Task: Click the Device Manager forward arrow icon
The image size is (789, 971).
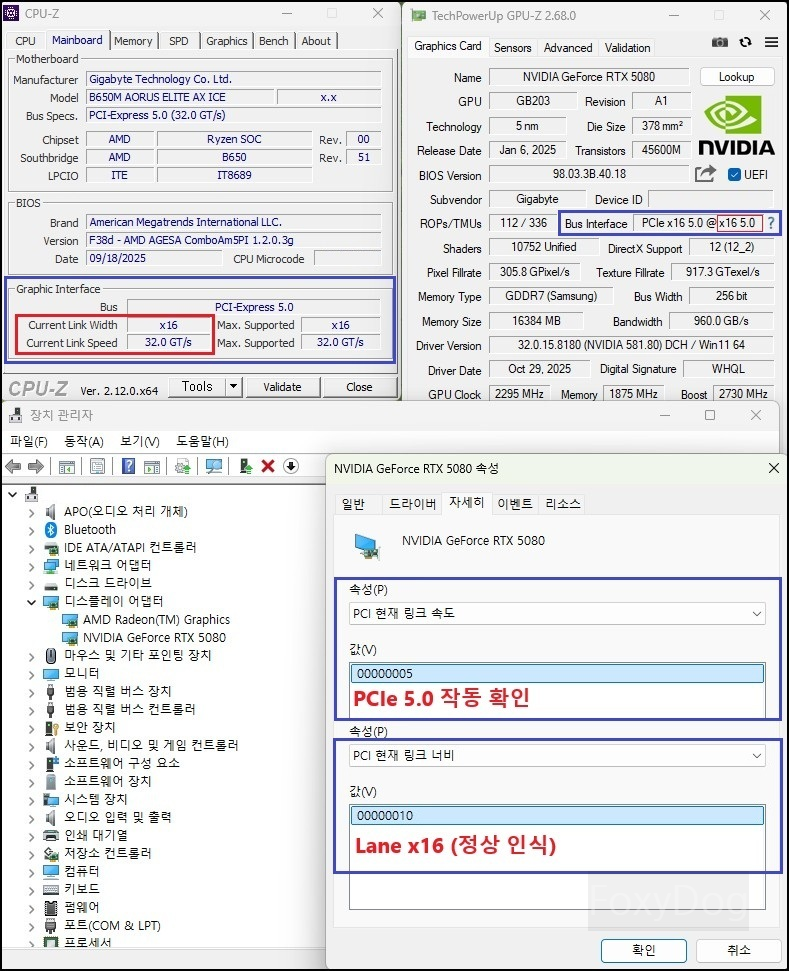Action: 36,466
